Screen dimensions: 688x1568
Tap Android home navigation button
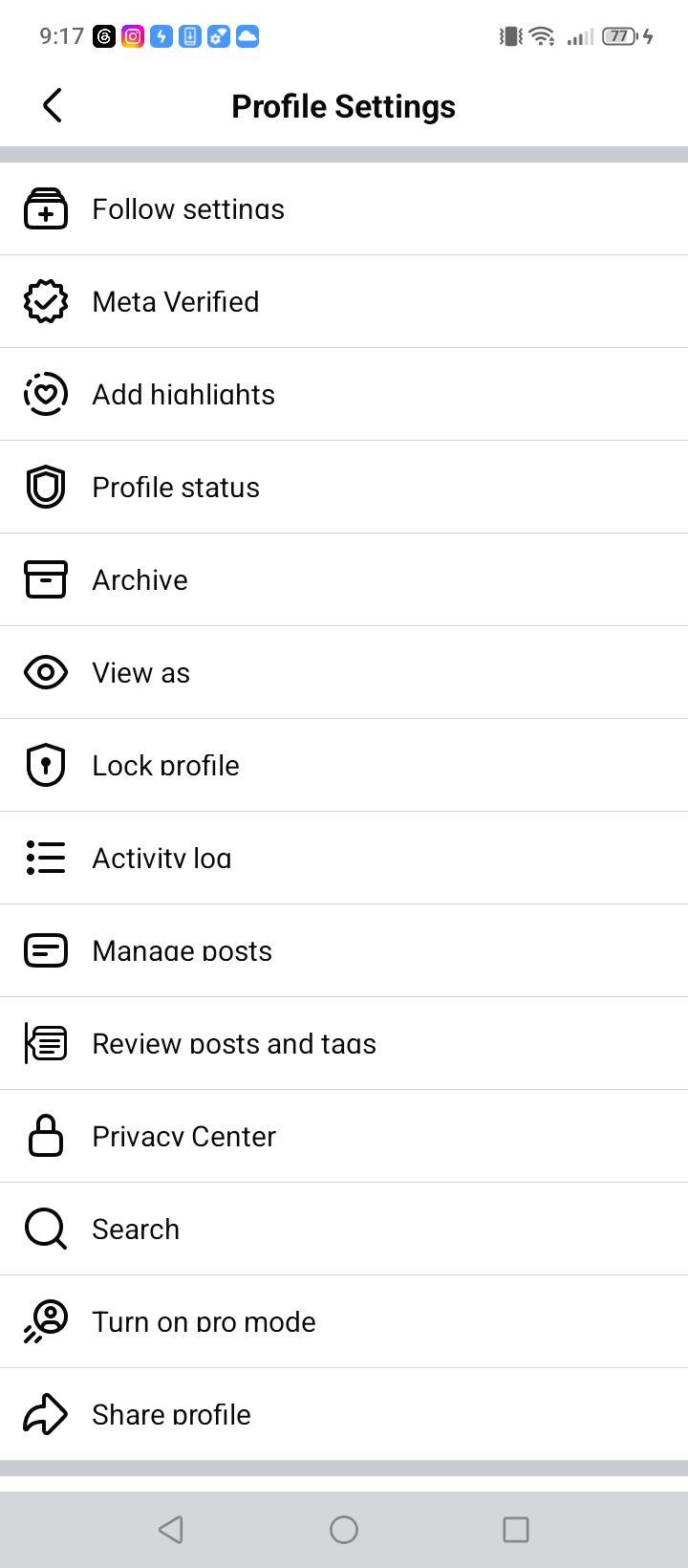(344, 1530)
